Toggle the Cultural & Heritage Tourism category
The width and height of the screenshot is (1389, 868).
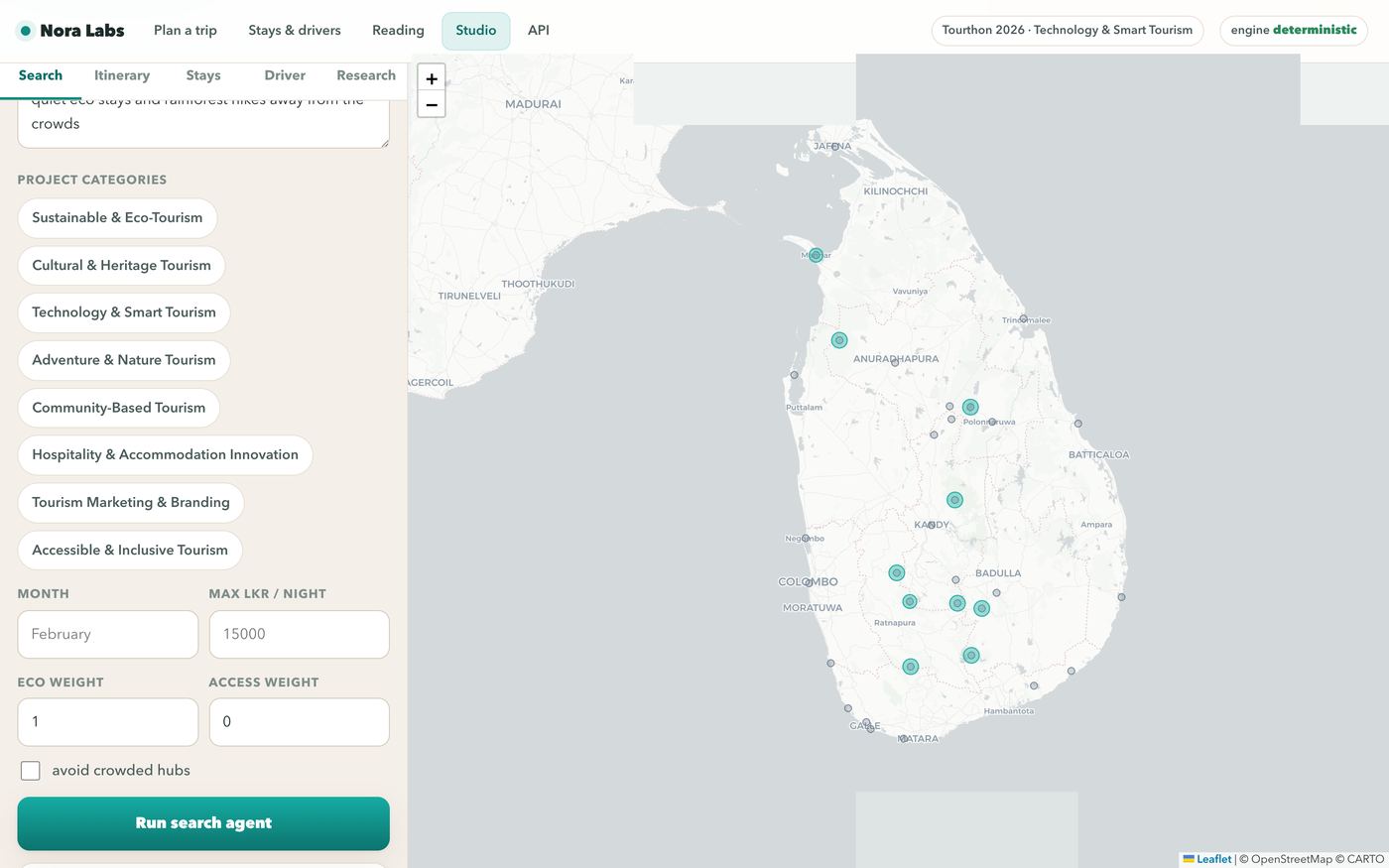(121, 266)
